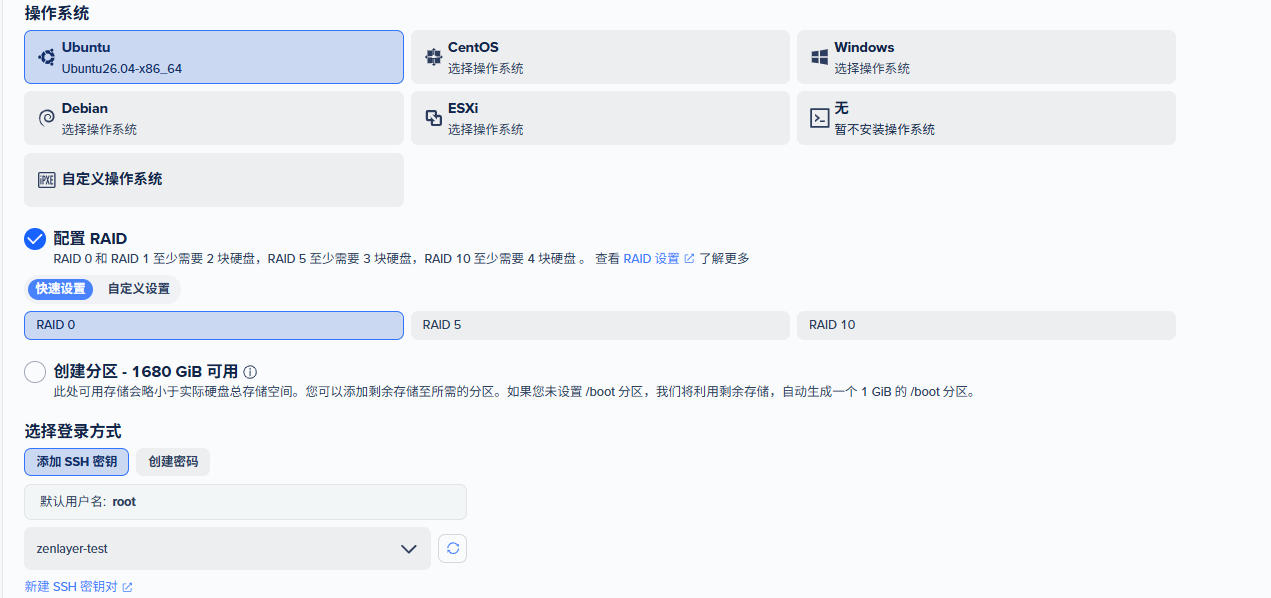Click the 操作系统 section heading
The width and height of the screenshot is (1271, 598).
(57, 13)
